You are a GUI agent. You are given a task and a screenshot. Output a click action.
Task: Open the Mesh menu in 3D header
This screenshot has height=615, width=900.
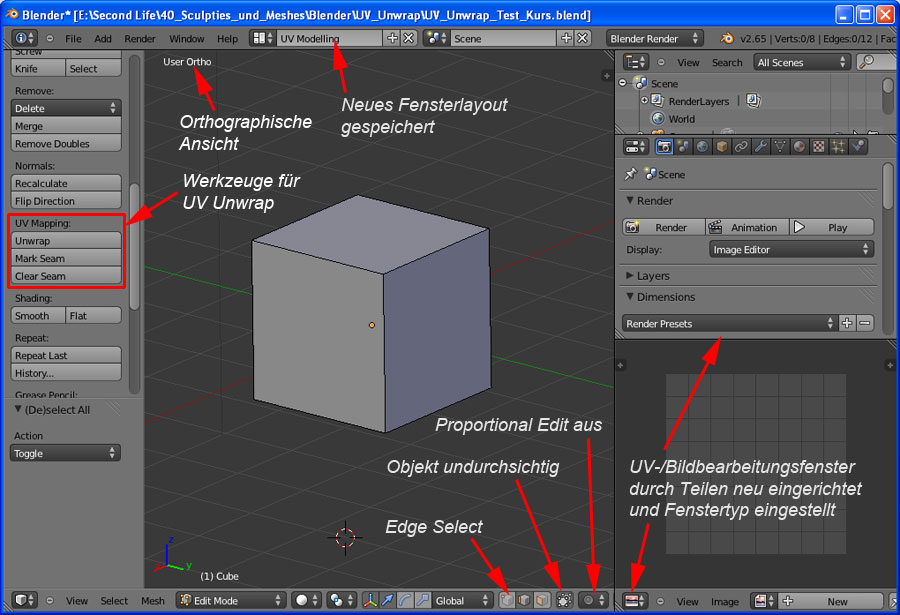pos(152,601)
